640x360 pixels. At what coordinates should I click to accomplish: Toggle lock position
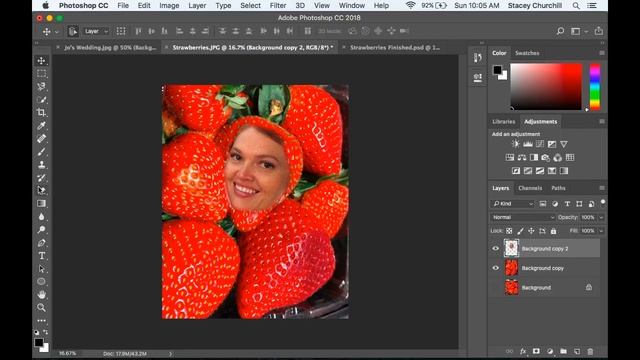click(531, 231)
